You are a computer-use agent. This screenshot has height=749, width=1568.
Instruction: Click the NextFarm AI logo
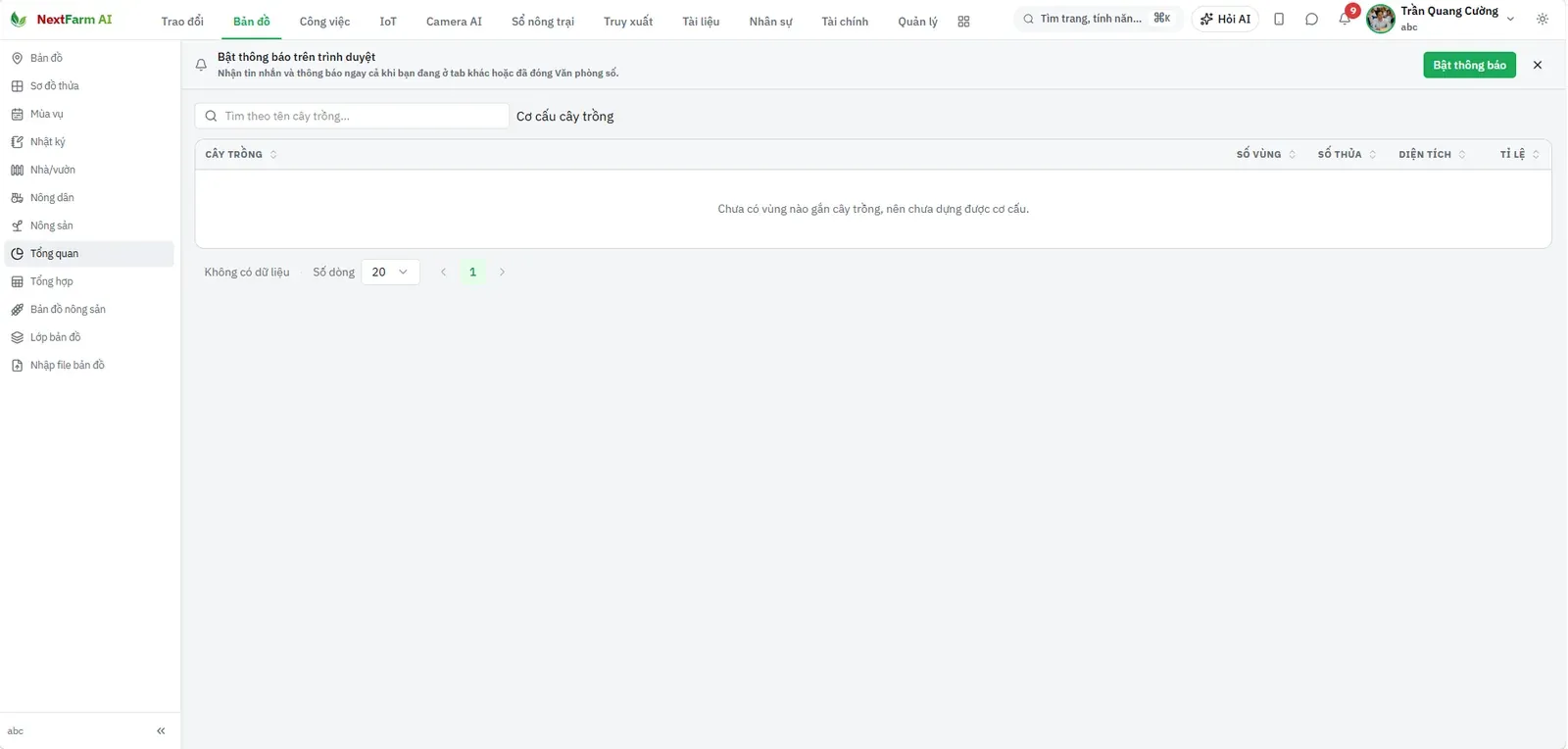61,20
